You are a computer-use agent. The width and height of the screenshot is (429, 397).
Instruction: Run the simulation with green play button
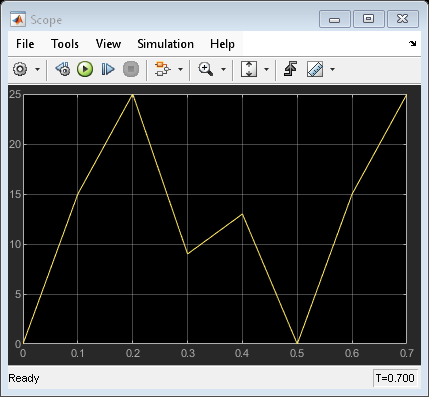pyautogui.click(x=85, y=69)
